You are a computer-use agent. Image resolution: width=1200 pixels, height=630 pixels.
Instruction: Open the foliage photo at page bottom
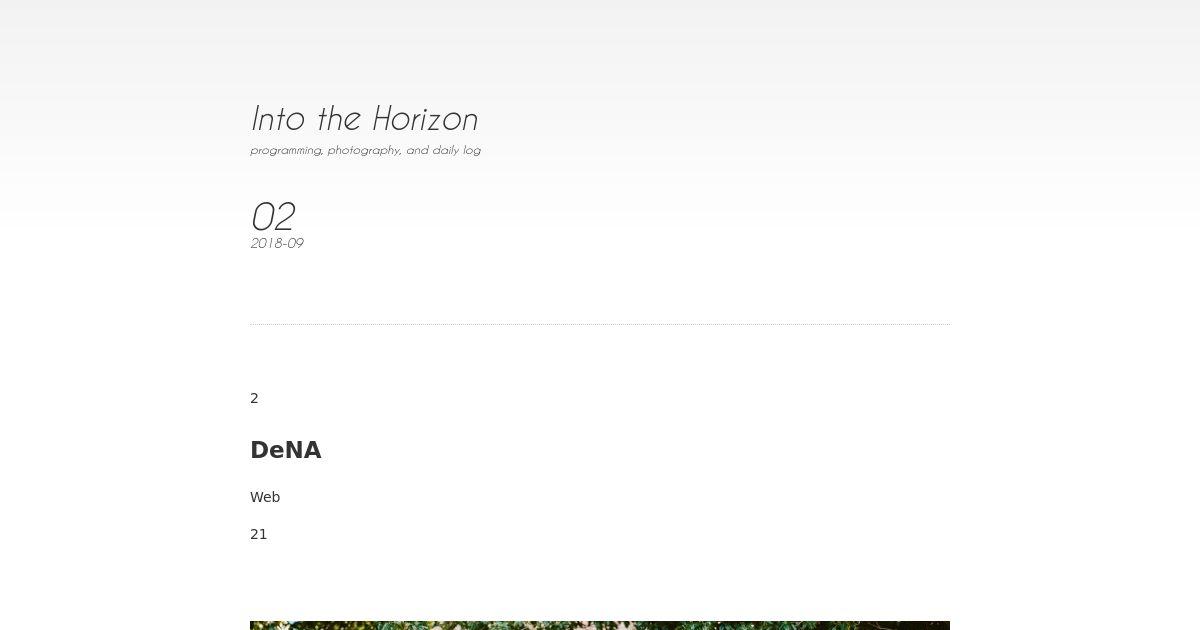pyautogui.click(x=600, y=625)
